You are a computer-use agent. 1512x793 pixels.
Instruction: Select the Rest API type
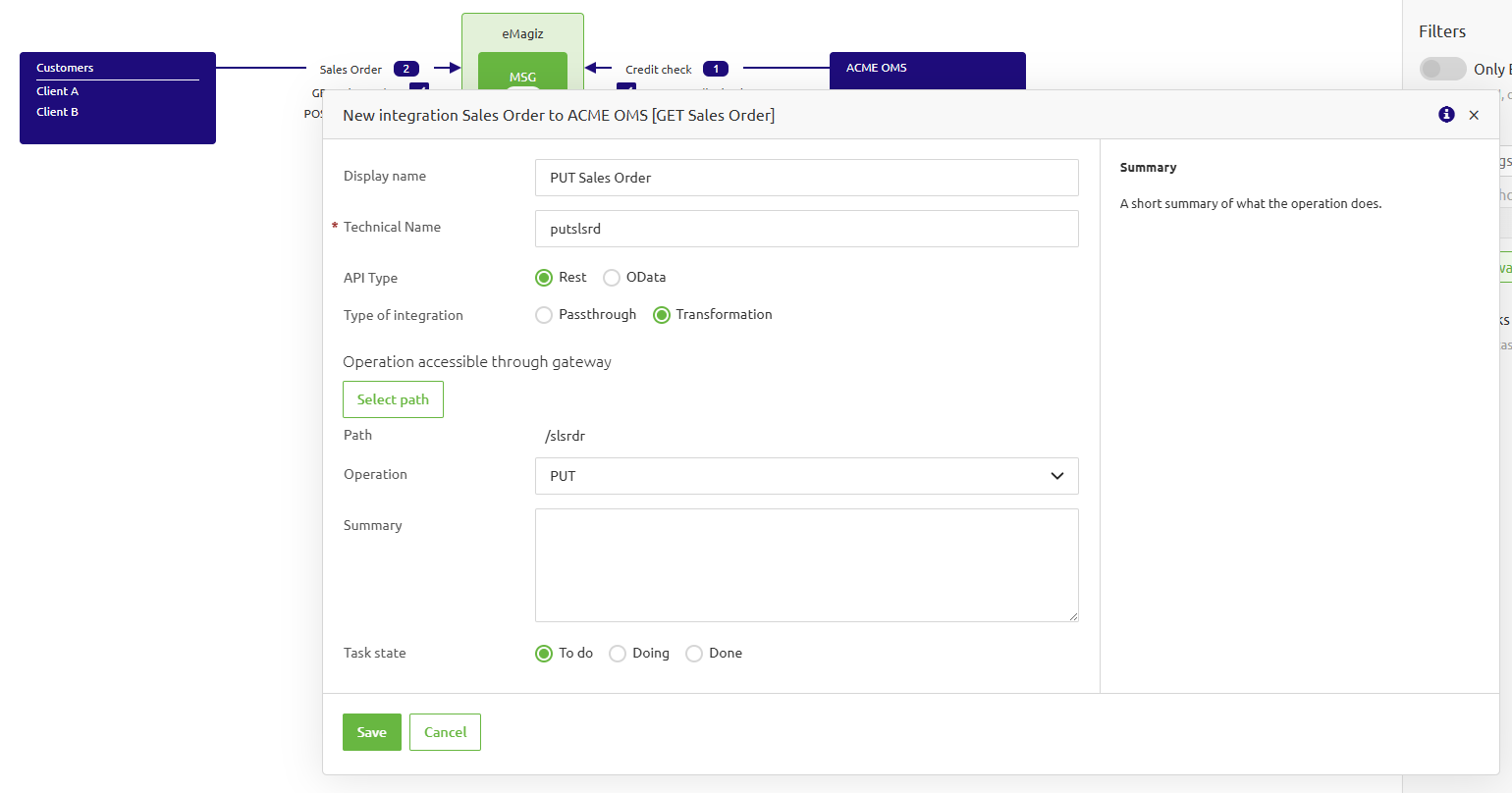pyautogui.click(x=544, y=278)
